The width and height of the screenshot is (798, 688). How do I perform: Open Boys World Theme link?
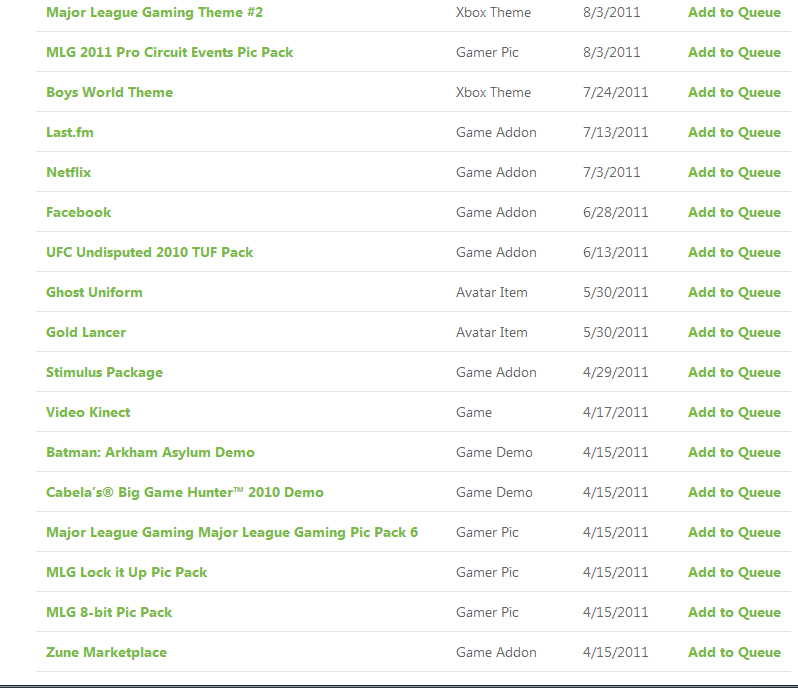pyautogui.click(x=109, y=92)
